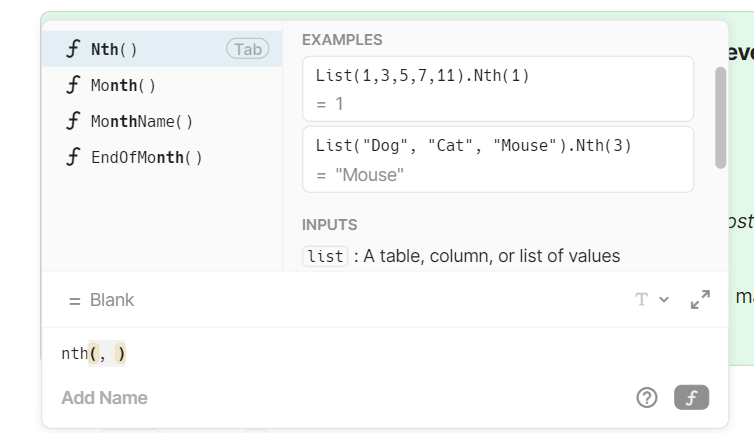This screenshot has height=433, width=754.
Task: Click the List(1,3,5,7,11).Nth(1) example
Action: [497, 89]
